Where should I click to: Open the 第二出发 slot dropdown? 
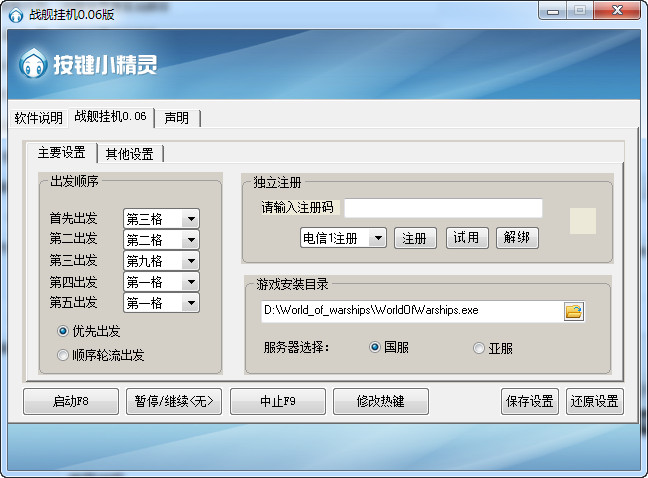click(161, 240)
